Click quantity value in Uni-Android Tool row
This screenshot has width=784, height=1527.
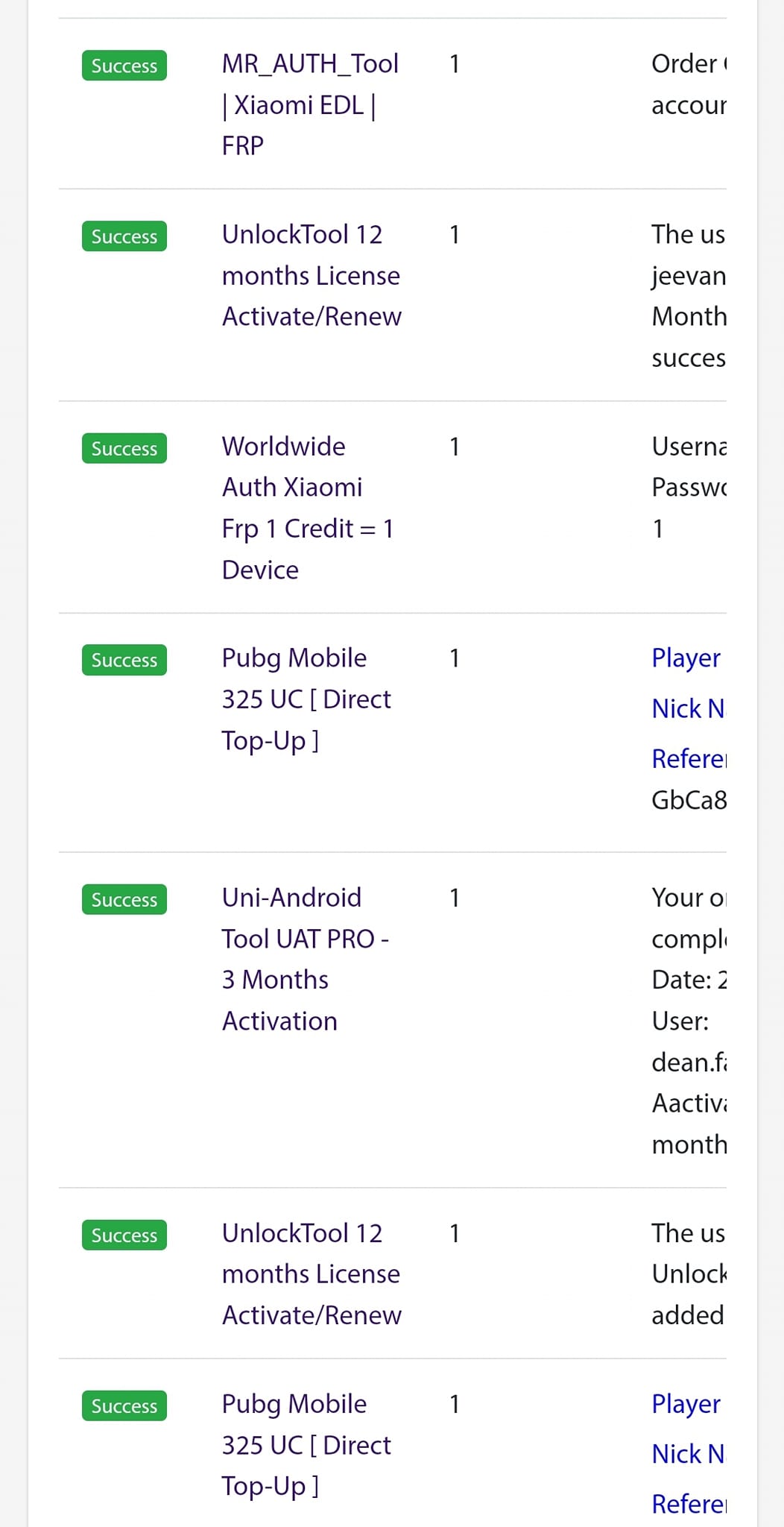coord(454,898)
